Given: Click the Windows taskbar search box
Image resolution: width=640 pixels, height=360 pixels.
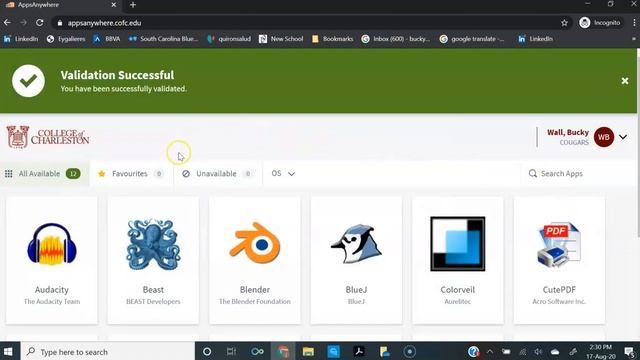Looking at the screenshot, I should [x=107, y=351].
